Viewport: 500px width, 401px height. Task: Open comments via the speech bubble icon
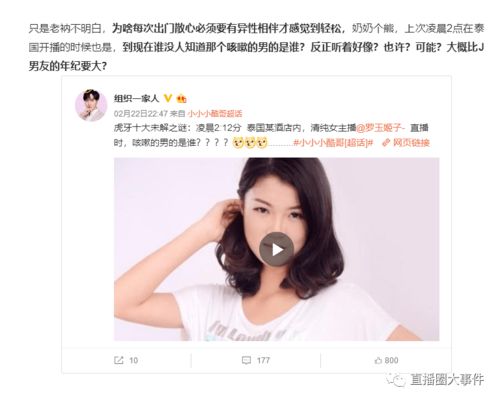coord(246,360)
